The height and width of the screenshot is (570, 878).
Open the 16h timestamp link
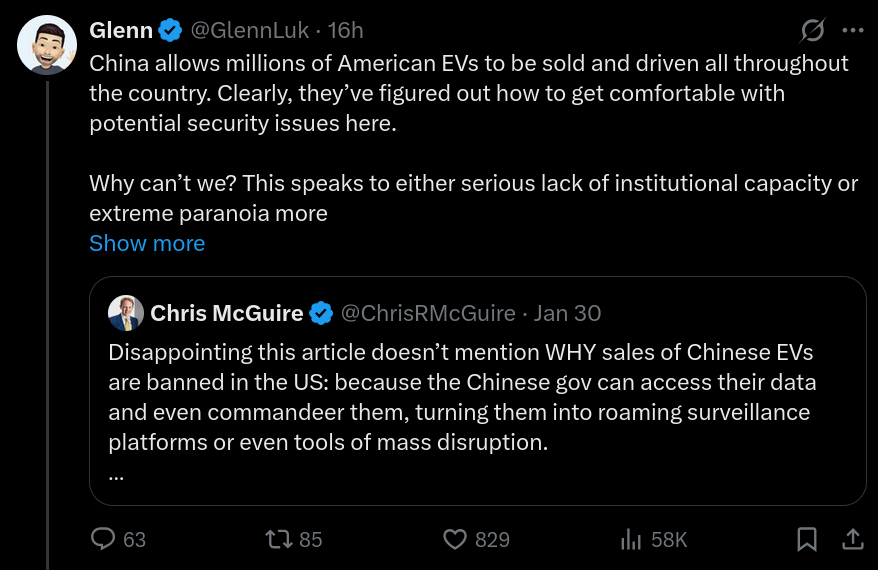pyautogui.click(x=346, y=31)
